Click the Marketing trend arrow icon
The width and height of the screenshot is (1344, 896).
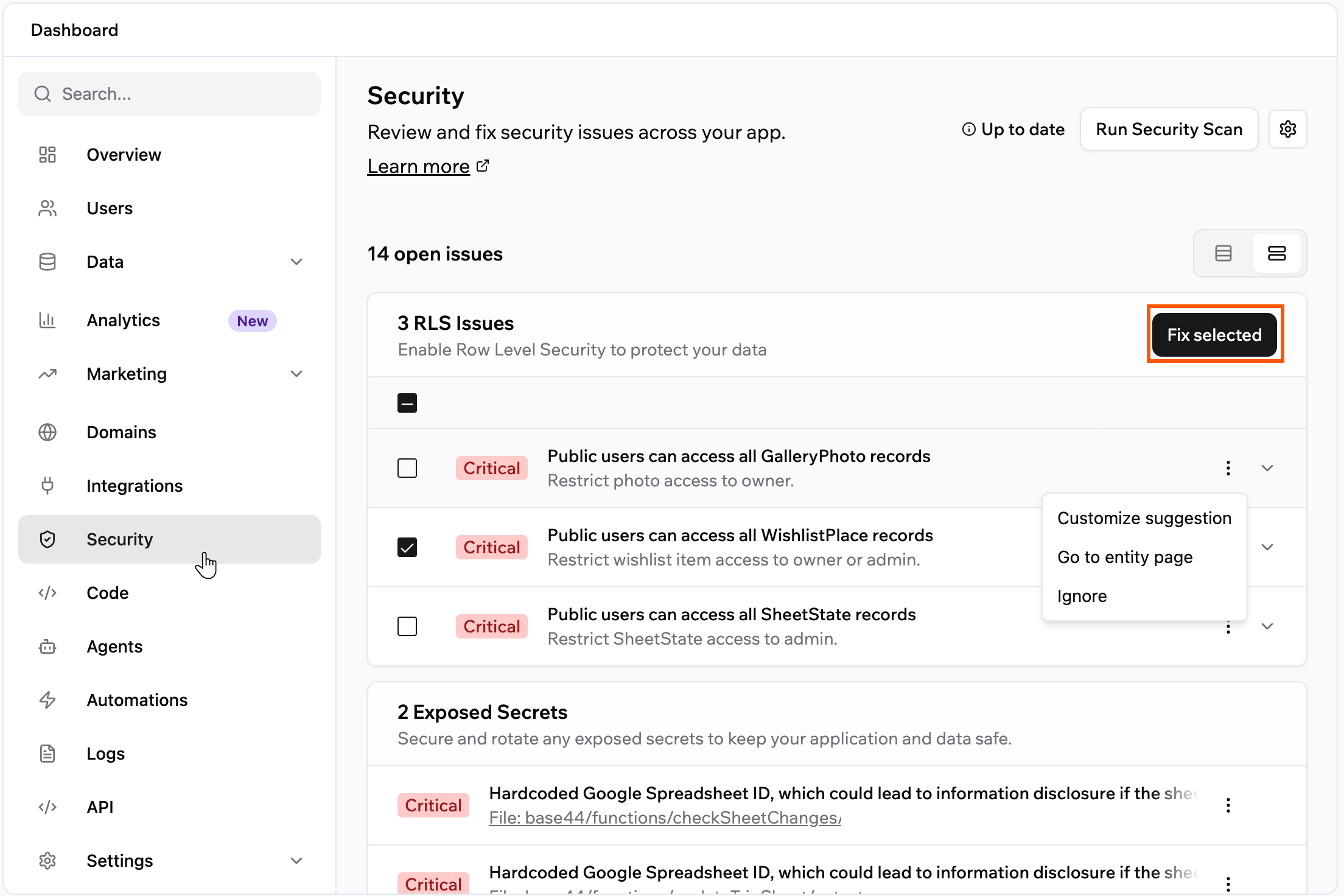tap(47, 374)
